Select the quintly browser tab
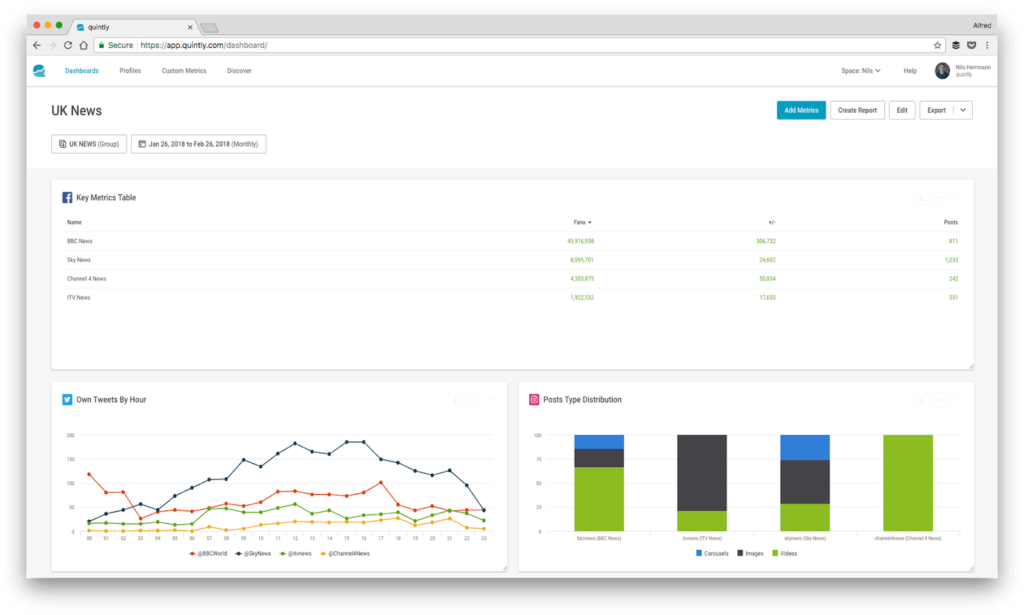This screenshot has width=1024, height=615. click(x=134, y=27)
